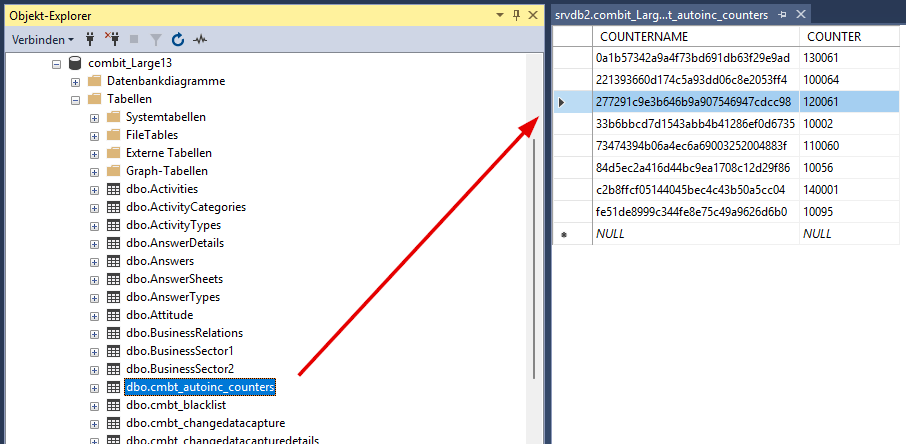Expand the Datenbankdiagramme folder
The image size is (906, 444).
(75, 81)
